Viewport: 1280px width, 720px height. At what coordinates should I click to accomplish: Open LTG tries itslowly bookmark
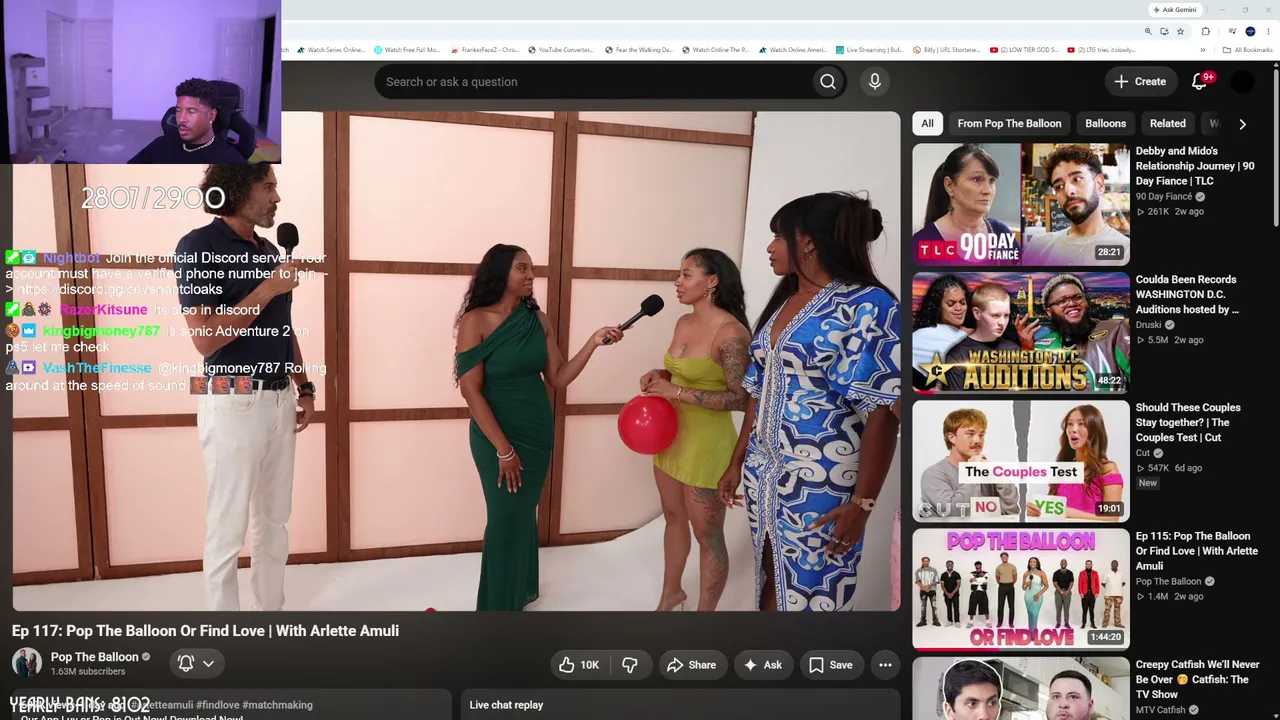pyautogui.click(x=1102, y=50)
